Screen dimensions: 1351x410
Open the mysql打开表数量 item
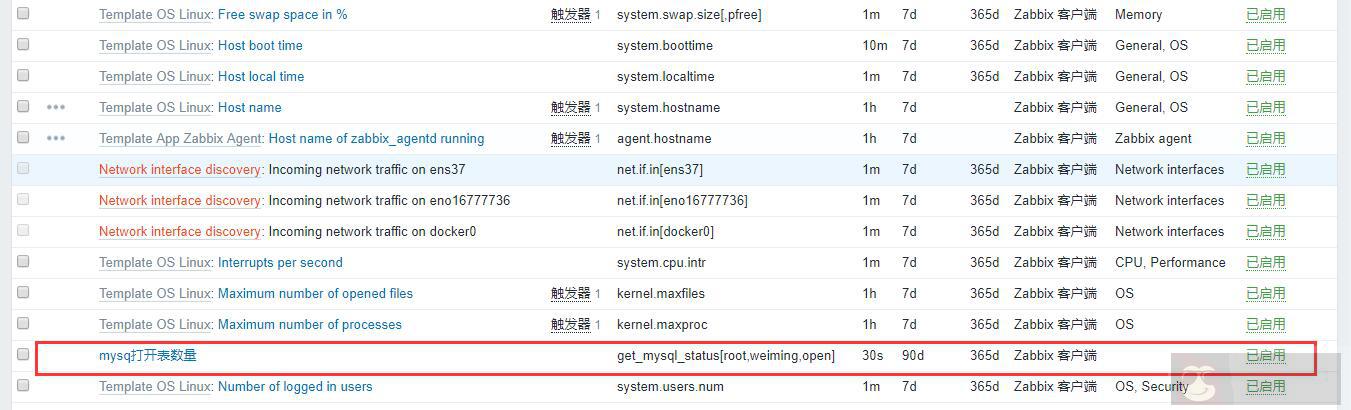(148, 355)
